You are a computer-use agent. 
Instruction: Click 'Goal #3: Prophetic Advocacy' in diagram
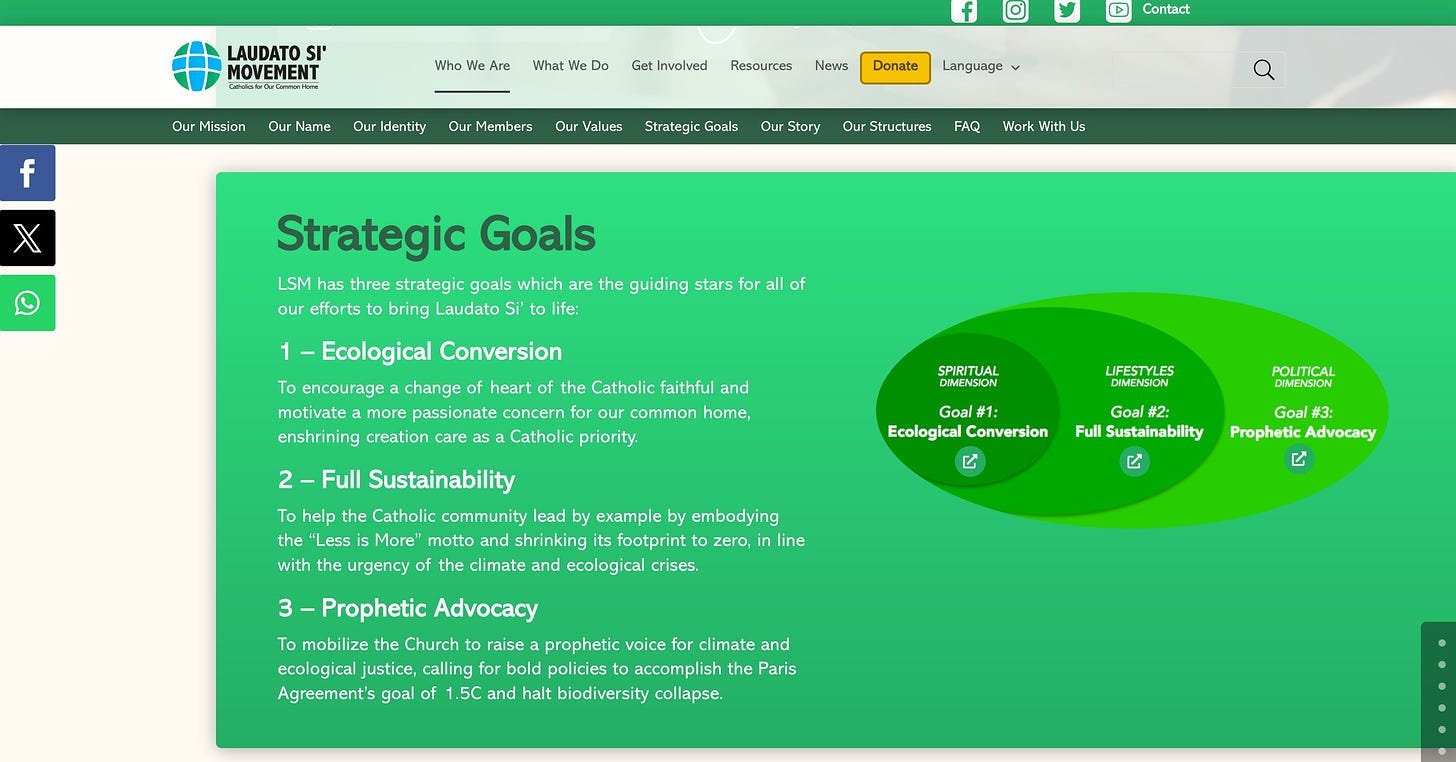point(1303,422)
